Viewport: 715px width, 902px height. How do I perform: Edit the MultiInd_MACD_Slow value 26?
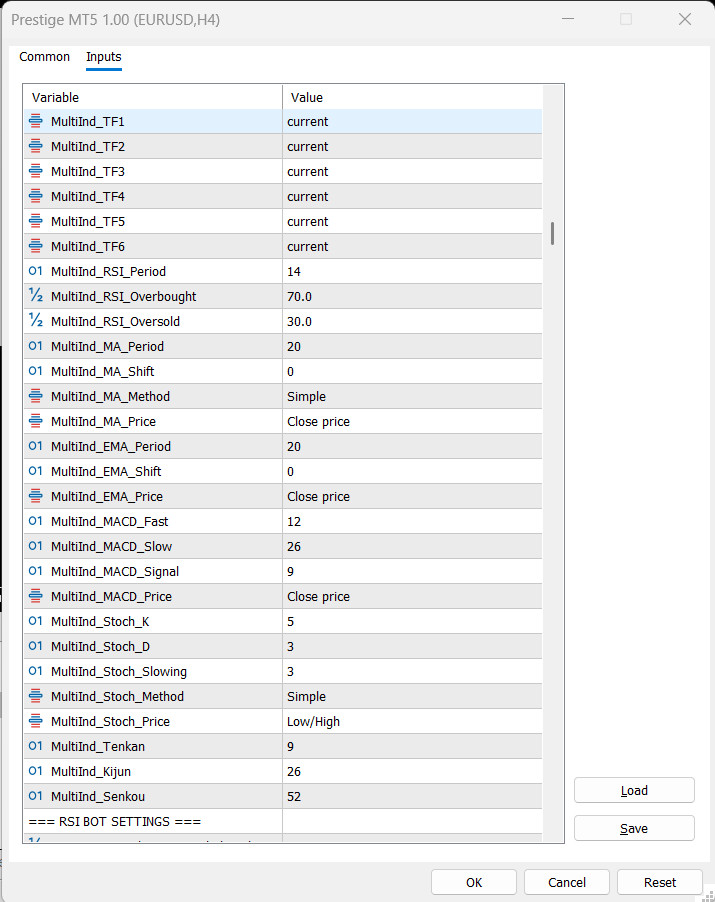coord(412,546)
